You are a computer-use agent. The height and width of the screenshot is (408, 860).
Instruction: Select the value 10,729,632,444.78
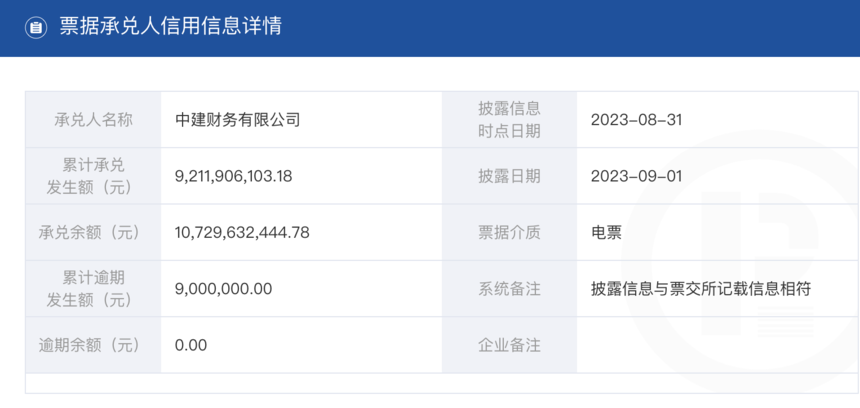point(242,233)
